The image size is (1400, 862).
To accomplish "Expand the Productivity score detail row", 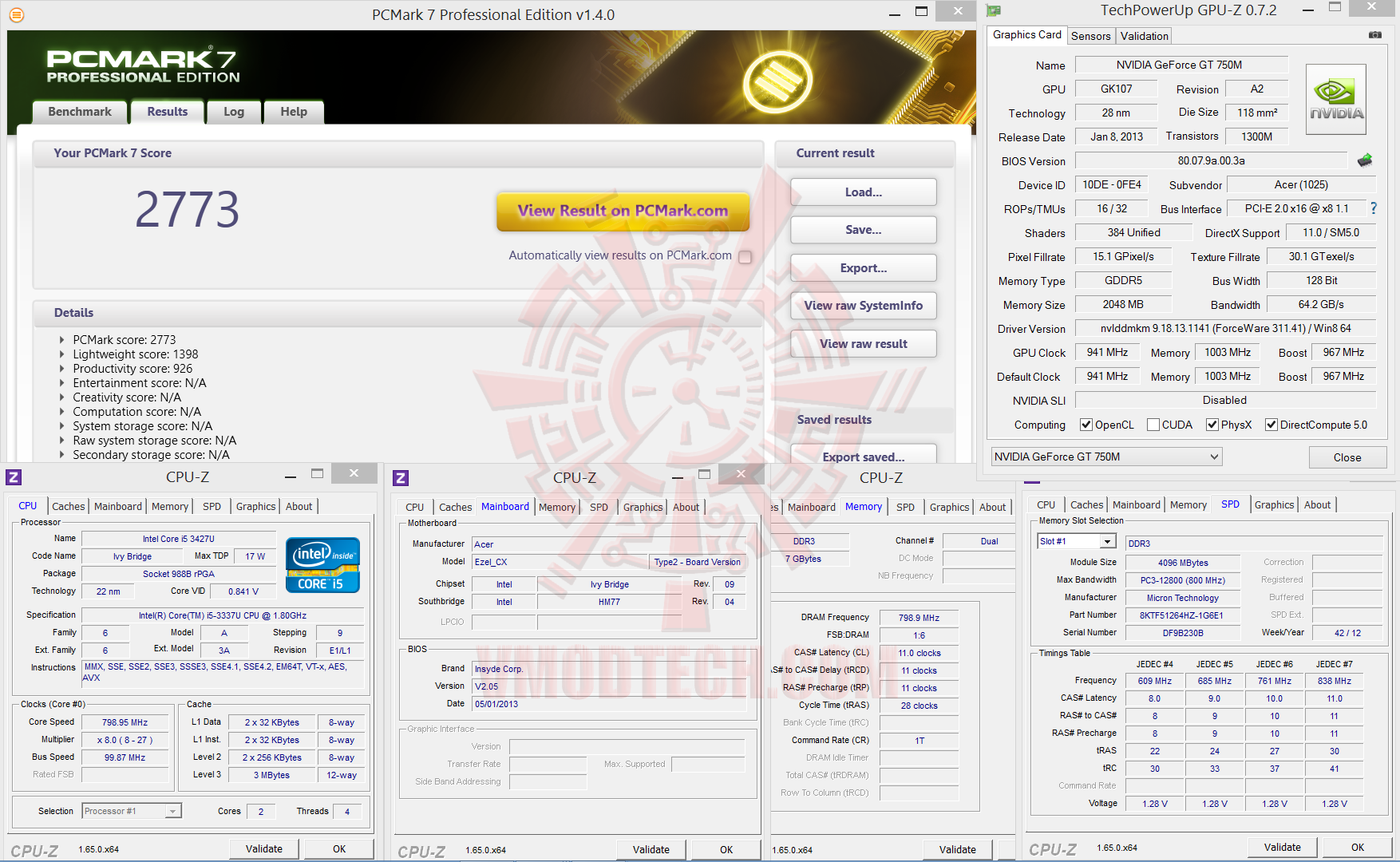I will coord(62,369).
